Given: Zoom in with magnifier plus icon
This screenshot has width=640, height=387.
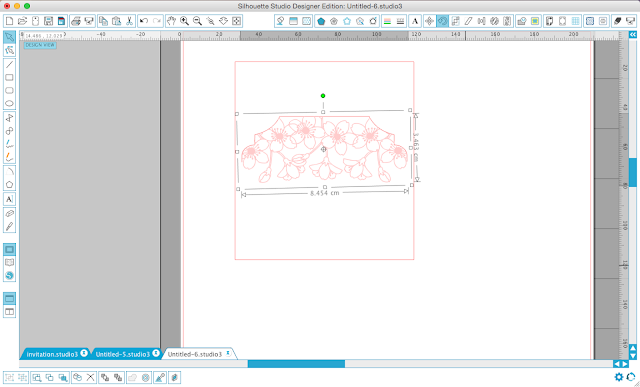Looking at the screenshot, I should click(184, 21).
